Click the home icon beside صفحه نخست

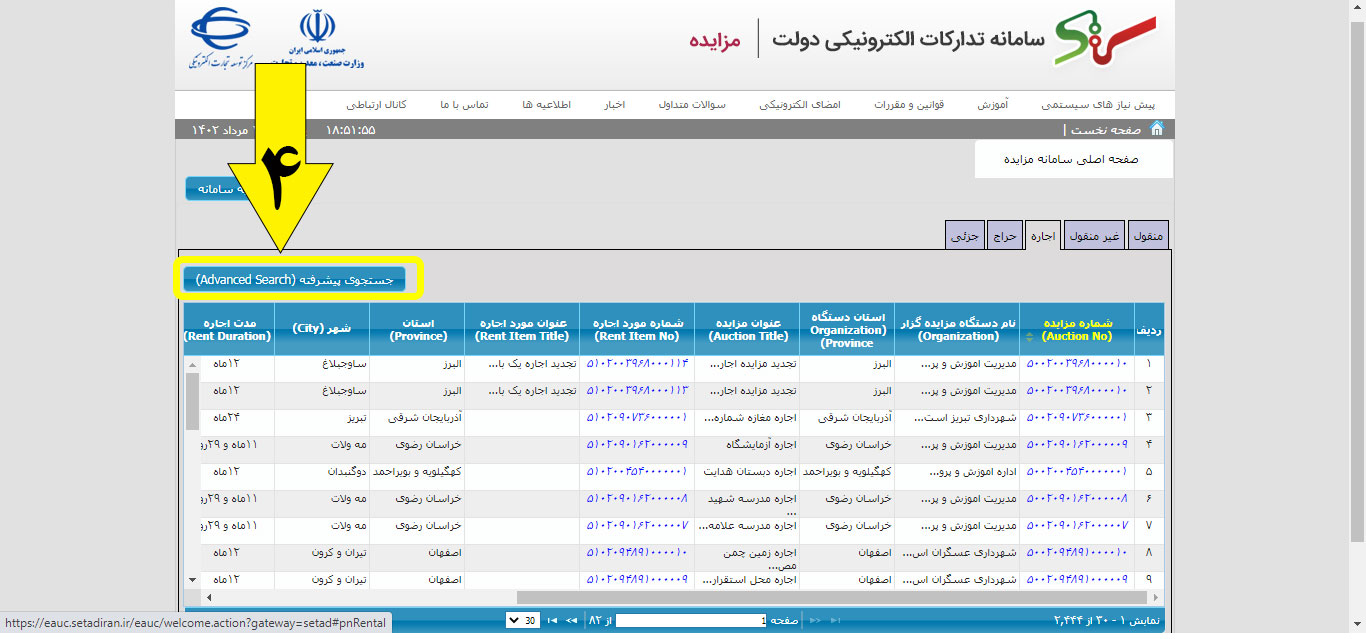click(1157, 129)
